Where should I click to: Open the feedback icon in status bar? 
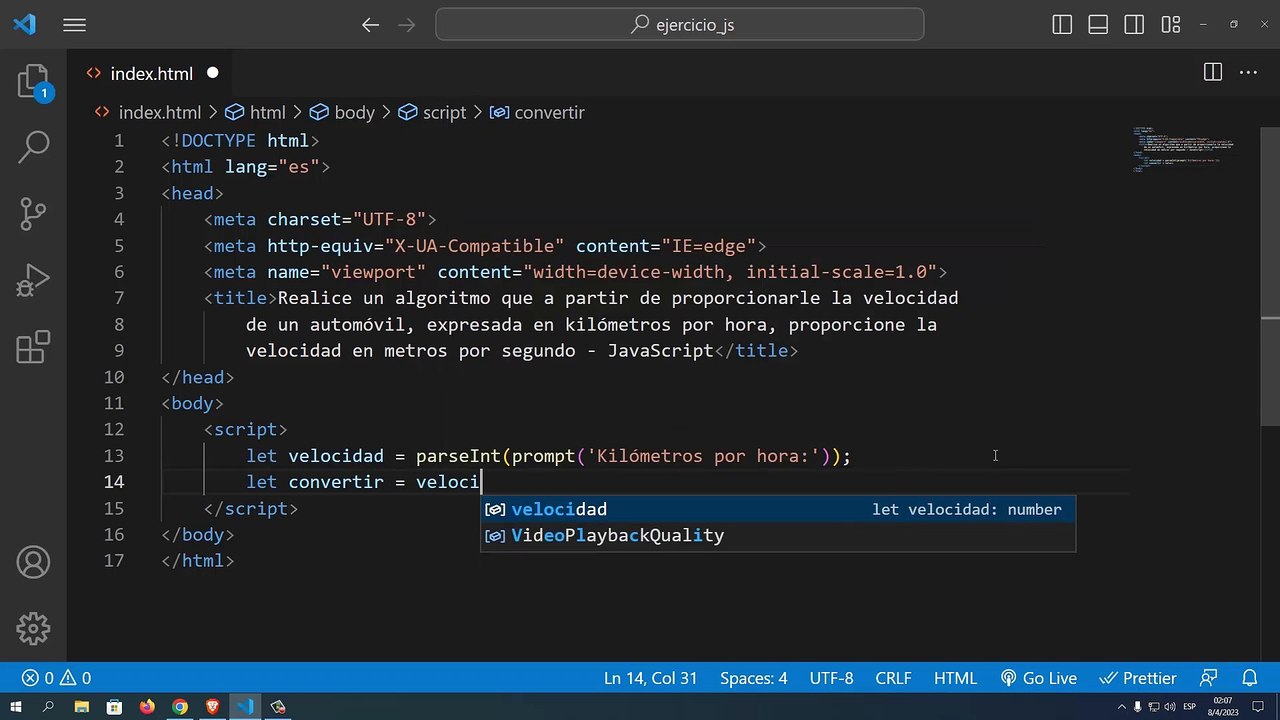(1209, 678)
